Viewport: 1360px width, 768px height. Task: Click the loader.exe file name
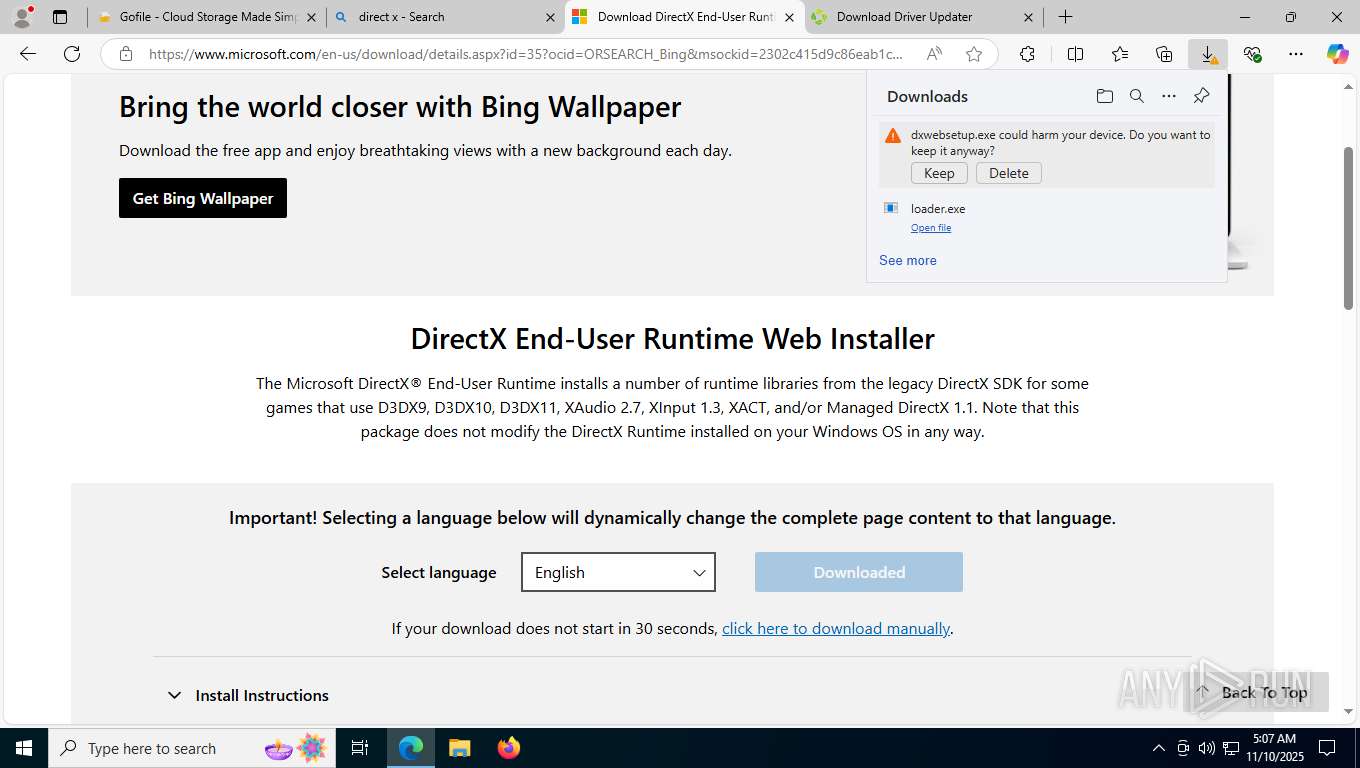[x=938, y=209]
